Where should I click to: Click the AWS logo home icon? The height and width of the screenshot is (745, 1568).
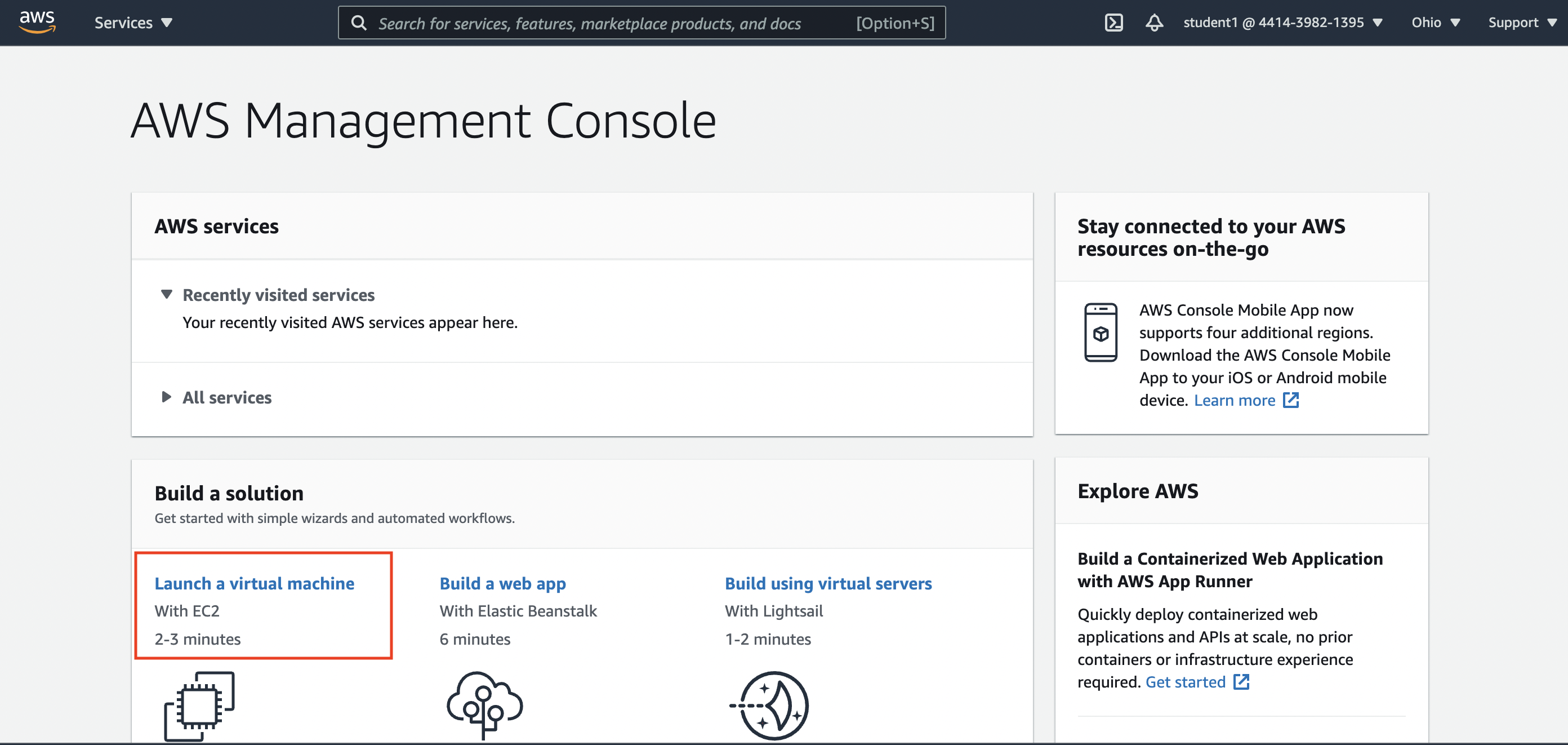(x=38, y=22)
